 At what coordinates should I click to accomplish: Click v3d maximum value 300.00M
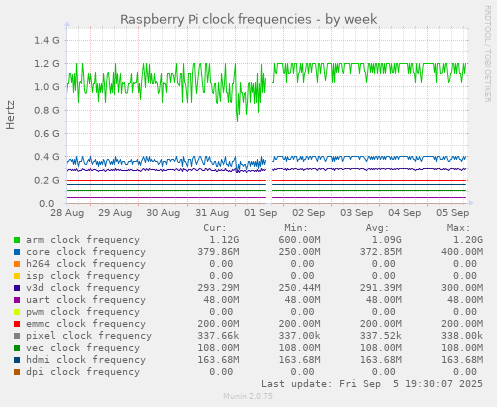coord(462,288)
